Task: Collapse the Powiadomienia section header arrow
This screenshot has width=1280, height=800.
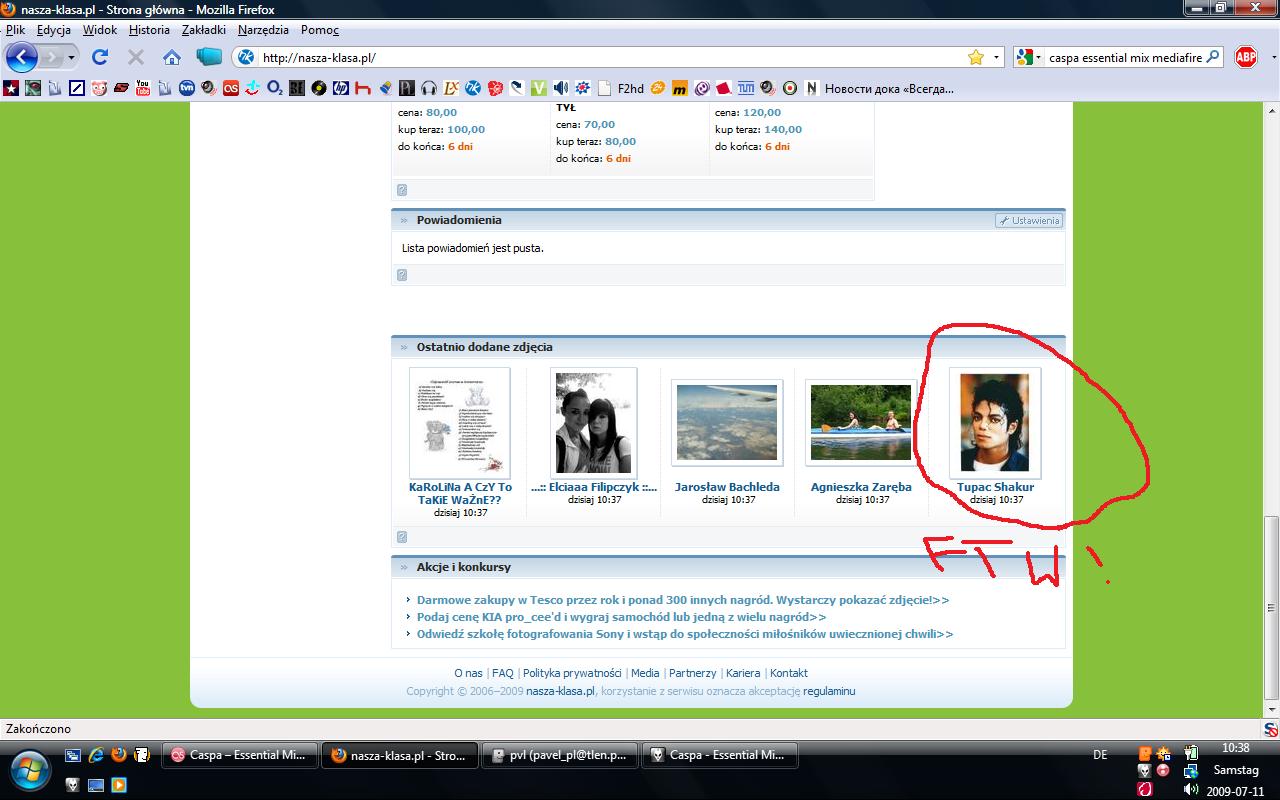Action: tap(404, 220)
